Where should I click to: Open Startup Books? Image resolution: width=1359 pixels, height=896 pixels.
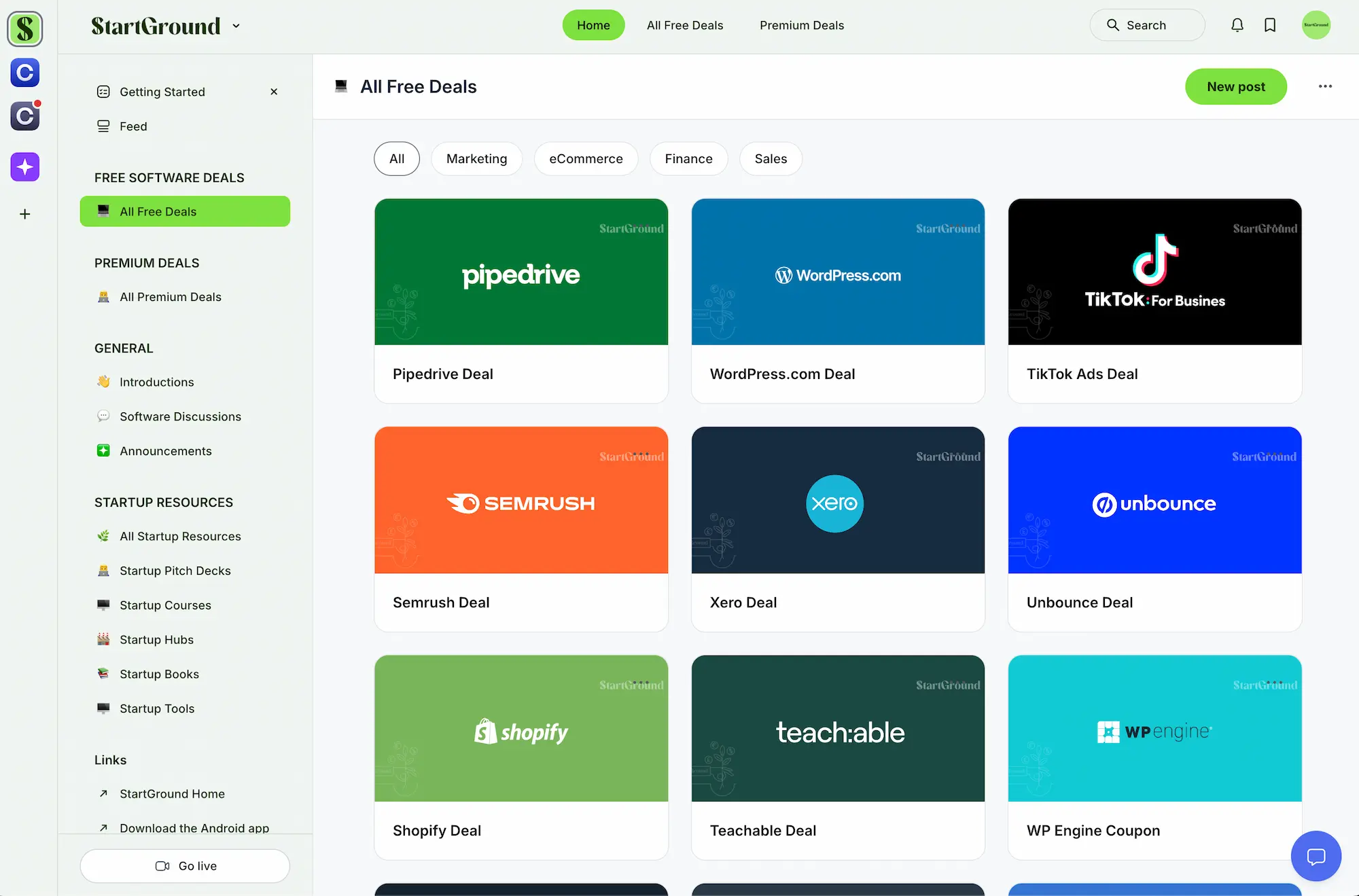185,674
